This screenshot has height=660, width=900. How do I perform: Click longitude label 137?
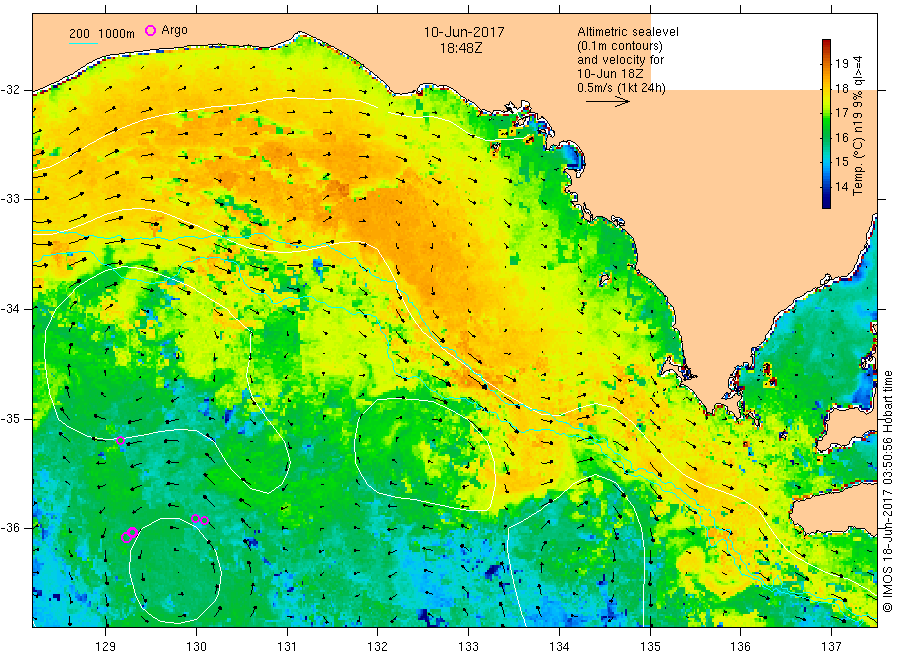(x=831, y=647)
